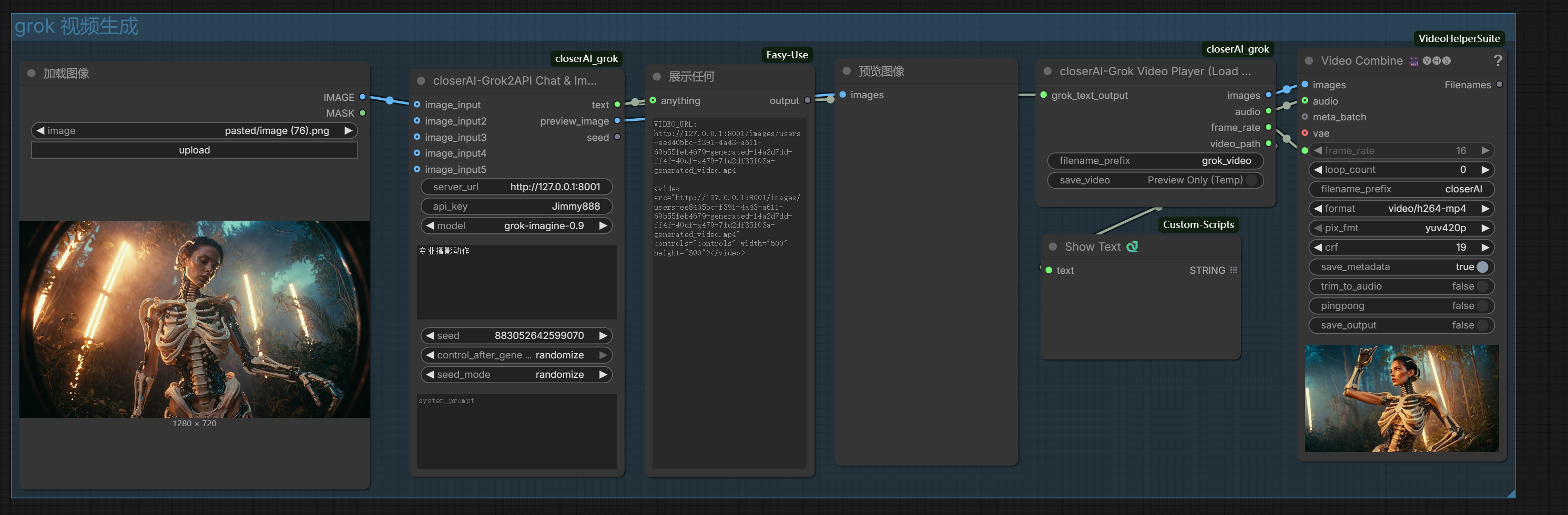Click the system_prompt text area

[516, 431]
